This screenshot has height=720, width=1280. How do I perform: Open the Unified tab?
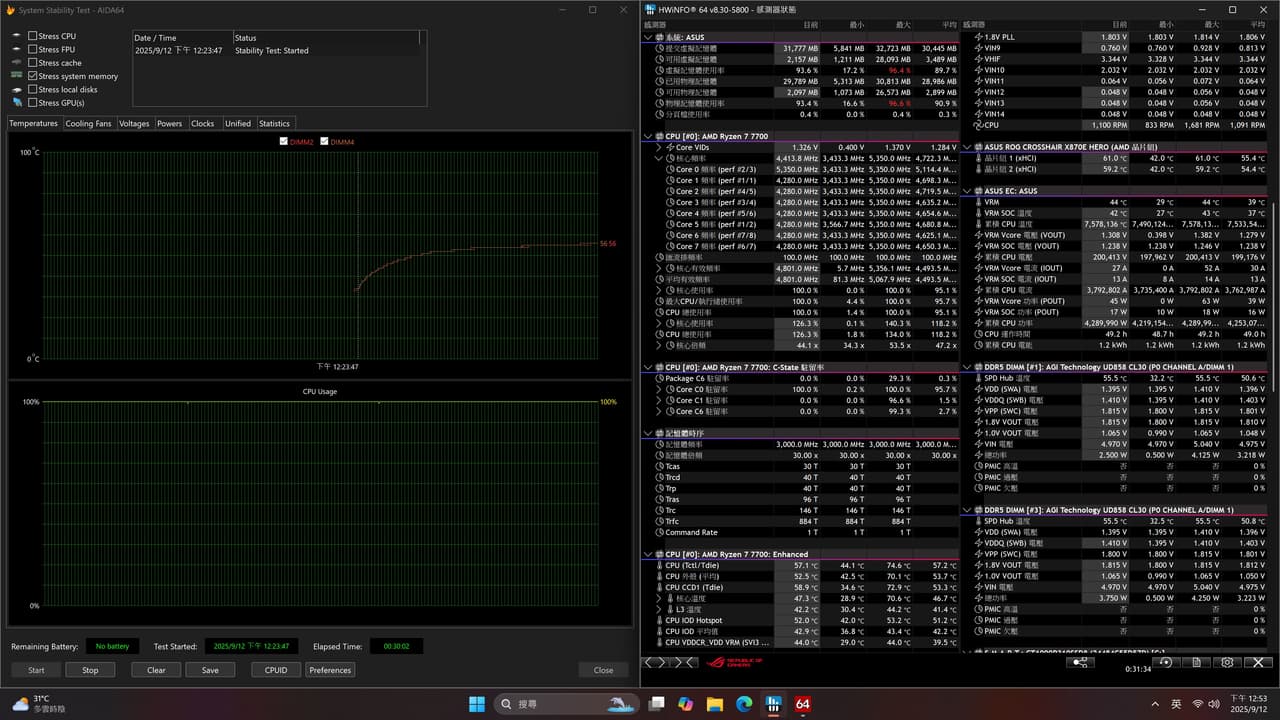point(238,124)
